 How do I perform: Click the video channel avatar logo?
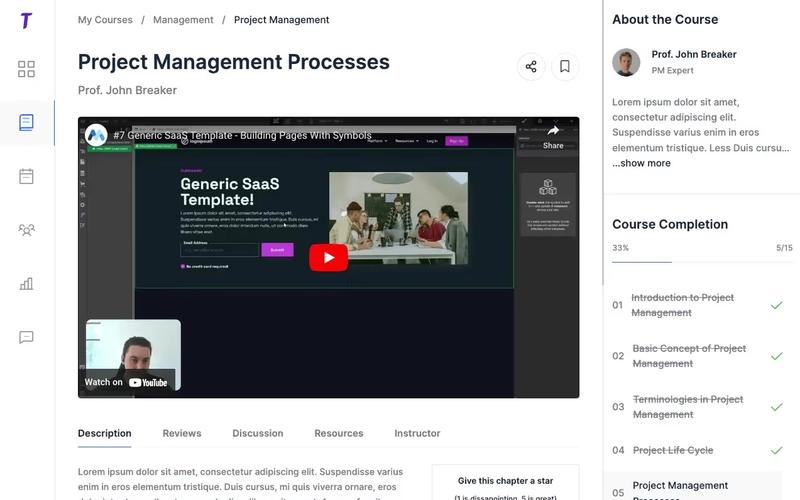[x=96, y=135]
